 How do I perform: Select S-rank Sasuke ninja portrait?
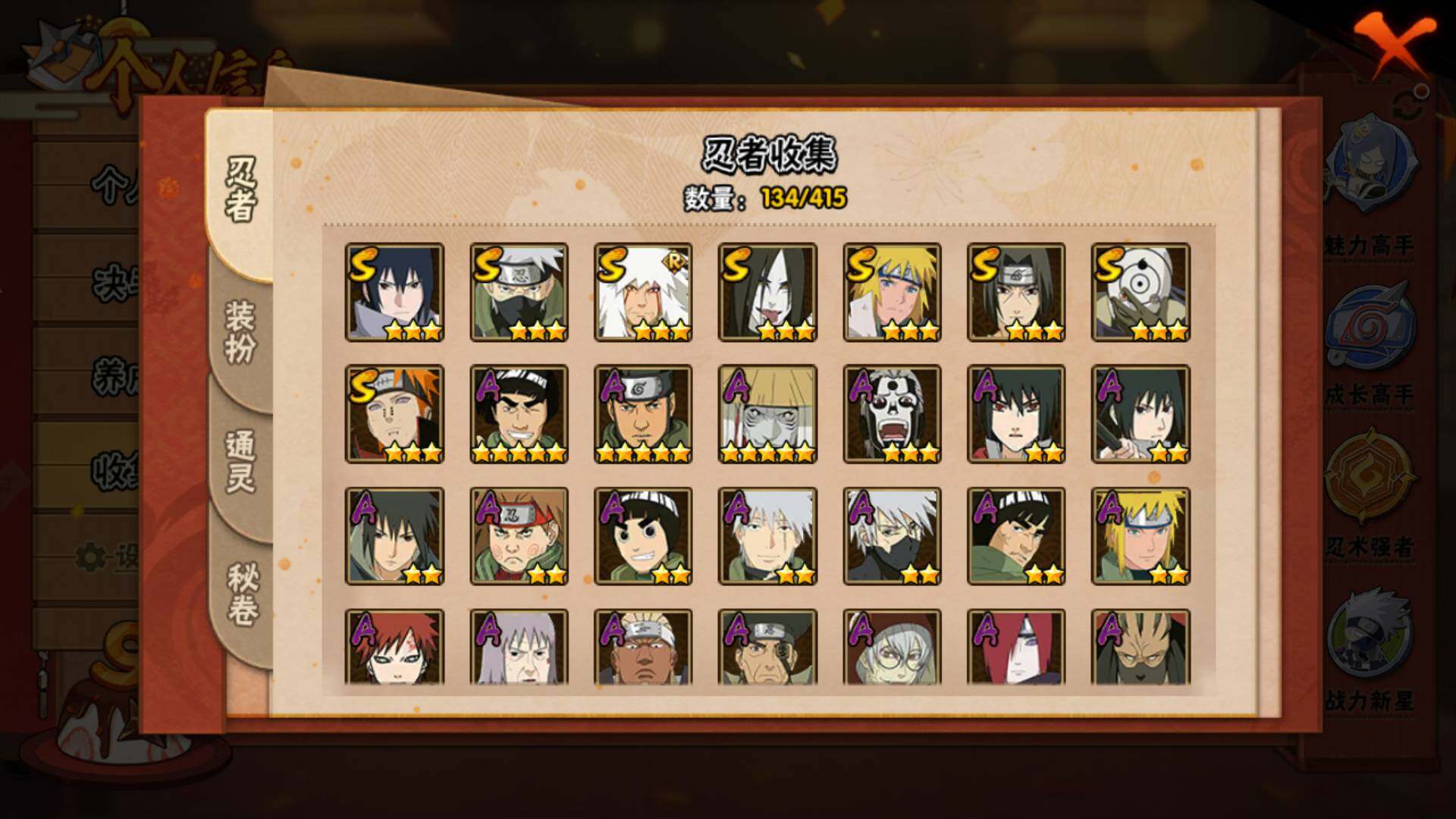point(394,292)
